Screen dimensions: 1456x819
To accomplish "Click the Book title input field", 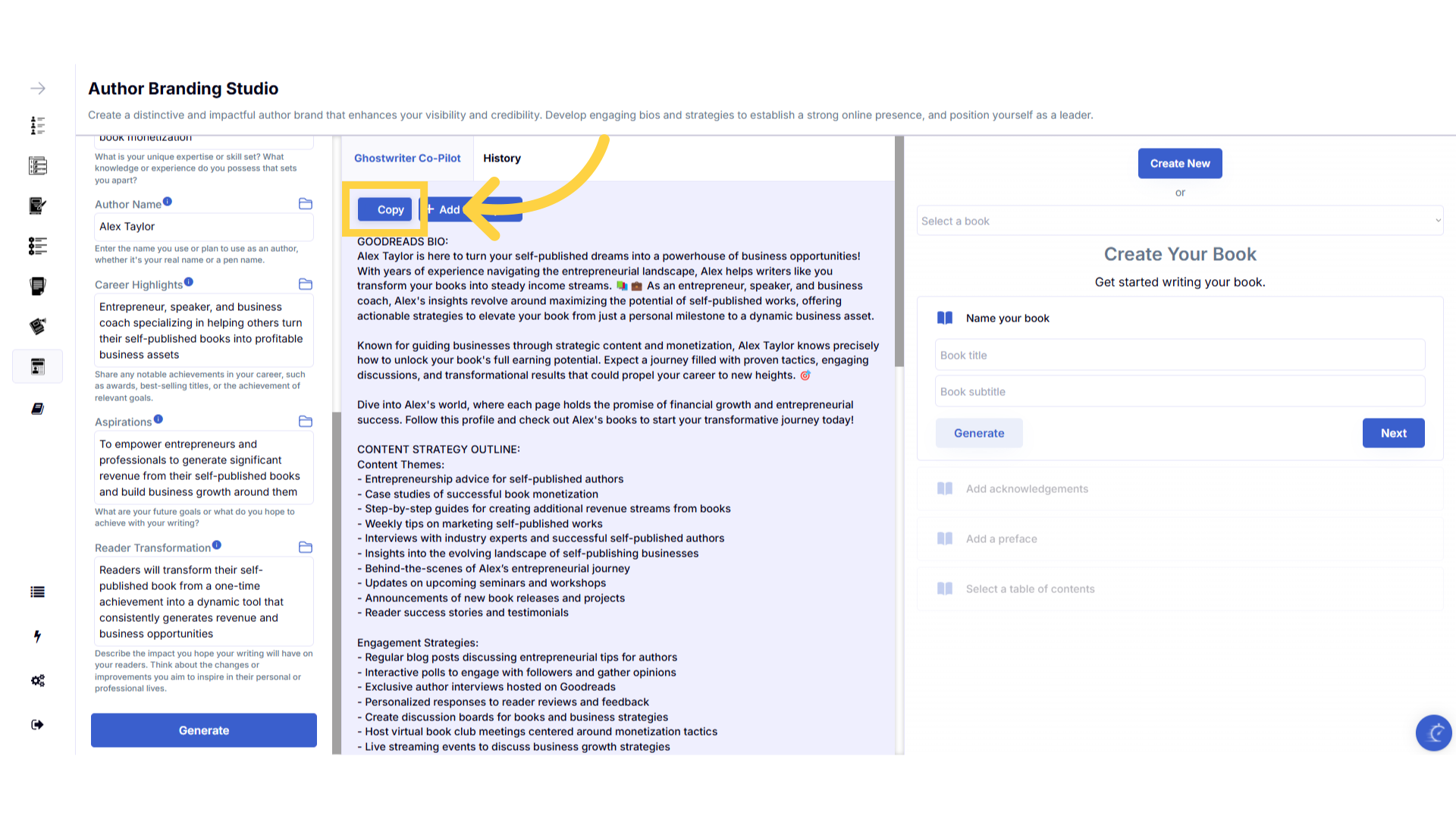I will 1180,355.
